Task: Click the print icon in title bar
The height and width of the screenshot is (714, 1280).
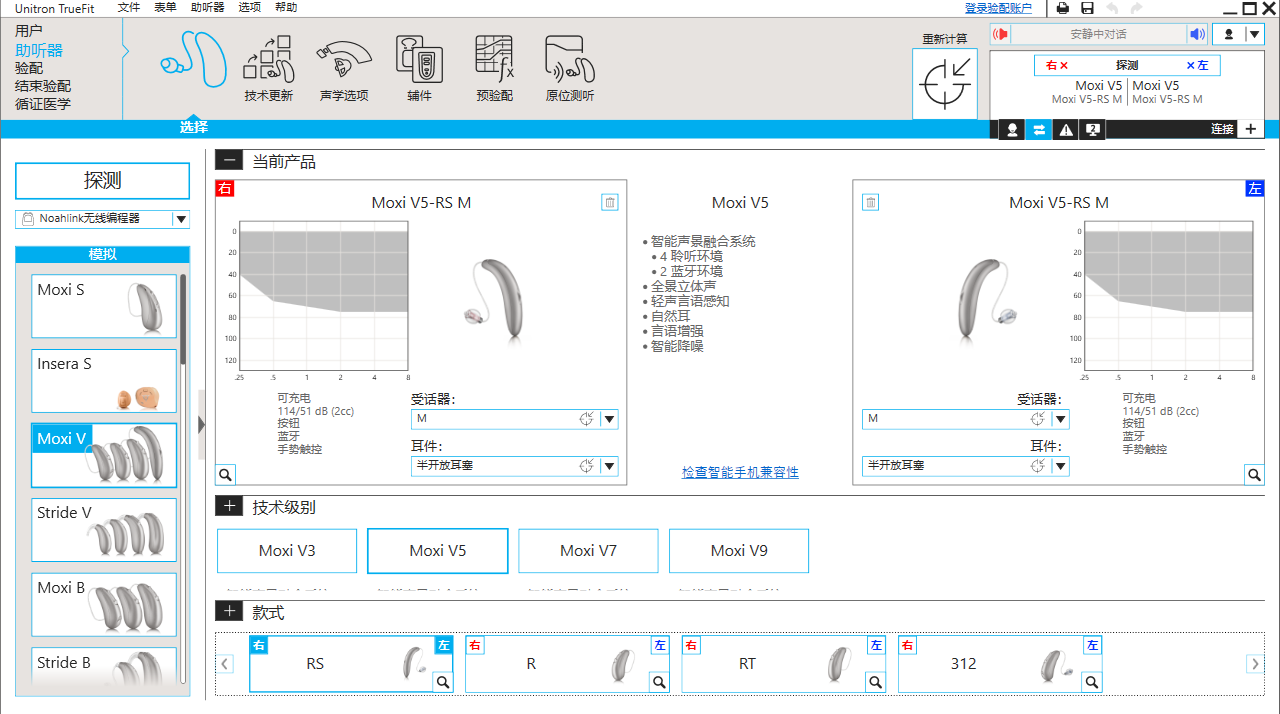Action: tap(1064, 8)
